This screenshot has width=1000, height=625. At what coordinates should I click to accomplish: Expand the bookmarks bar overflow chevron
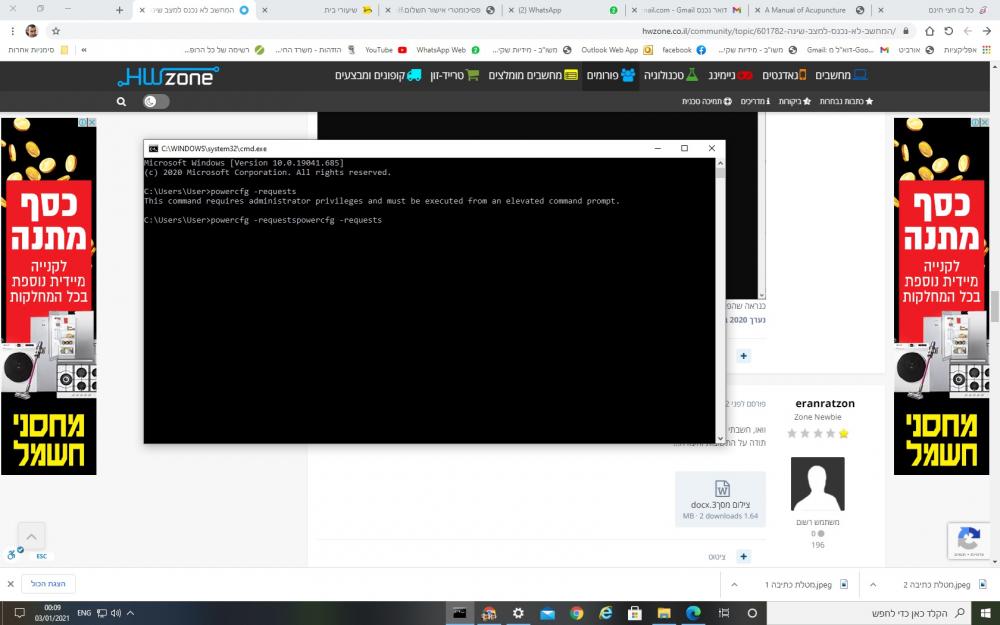click(x=84, y=50)
